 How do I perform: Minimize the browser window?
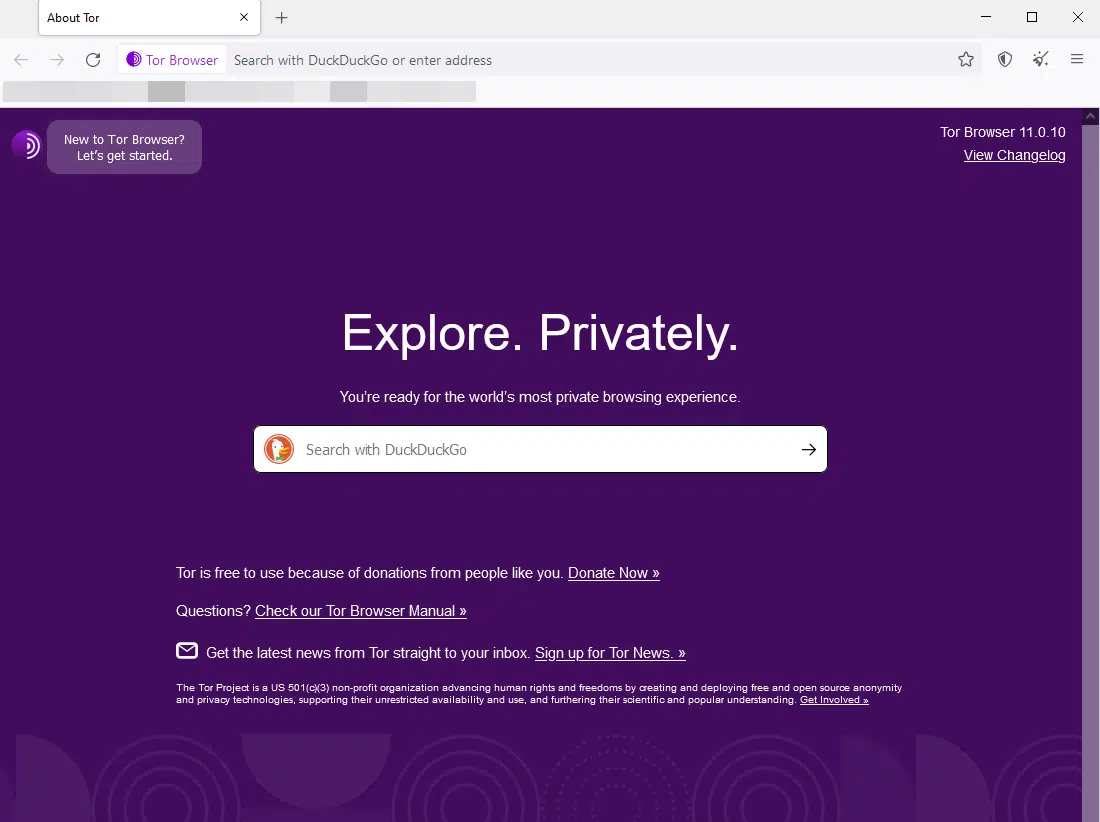pyautogui.click(x=986, y=17)
